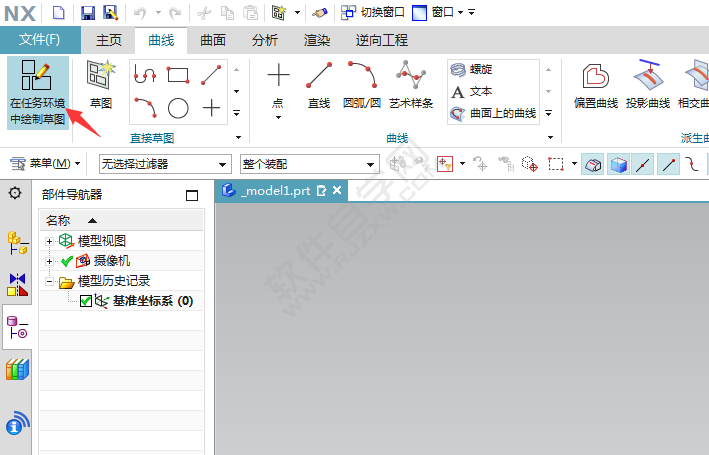Click the 点 Point curve tool
The height and width of the screenshot is (455, 709).
pyautogui.click(x=279, y=86)
